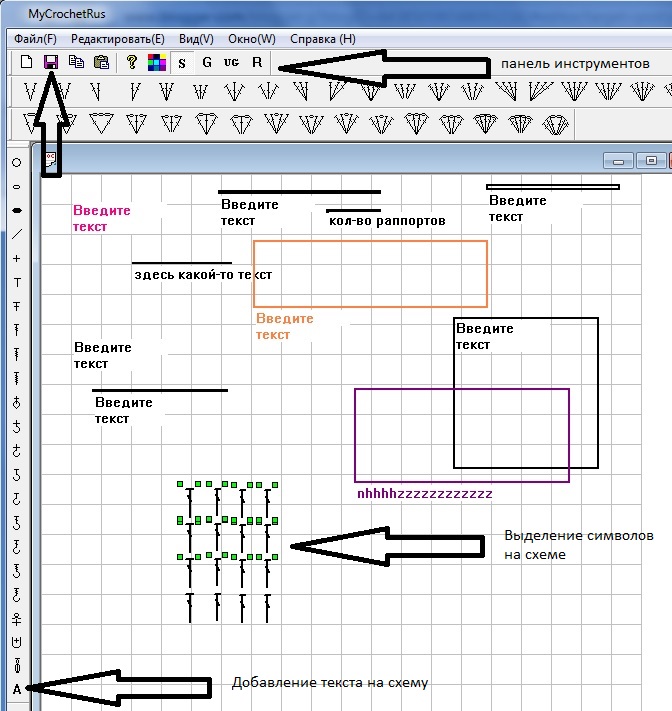
Task: Select the T with two crossbars stitch tool
Action: tap(17, 330)
